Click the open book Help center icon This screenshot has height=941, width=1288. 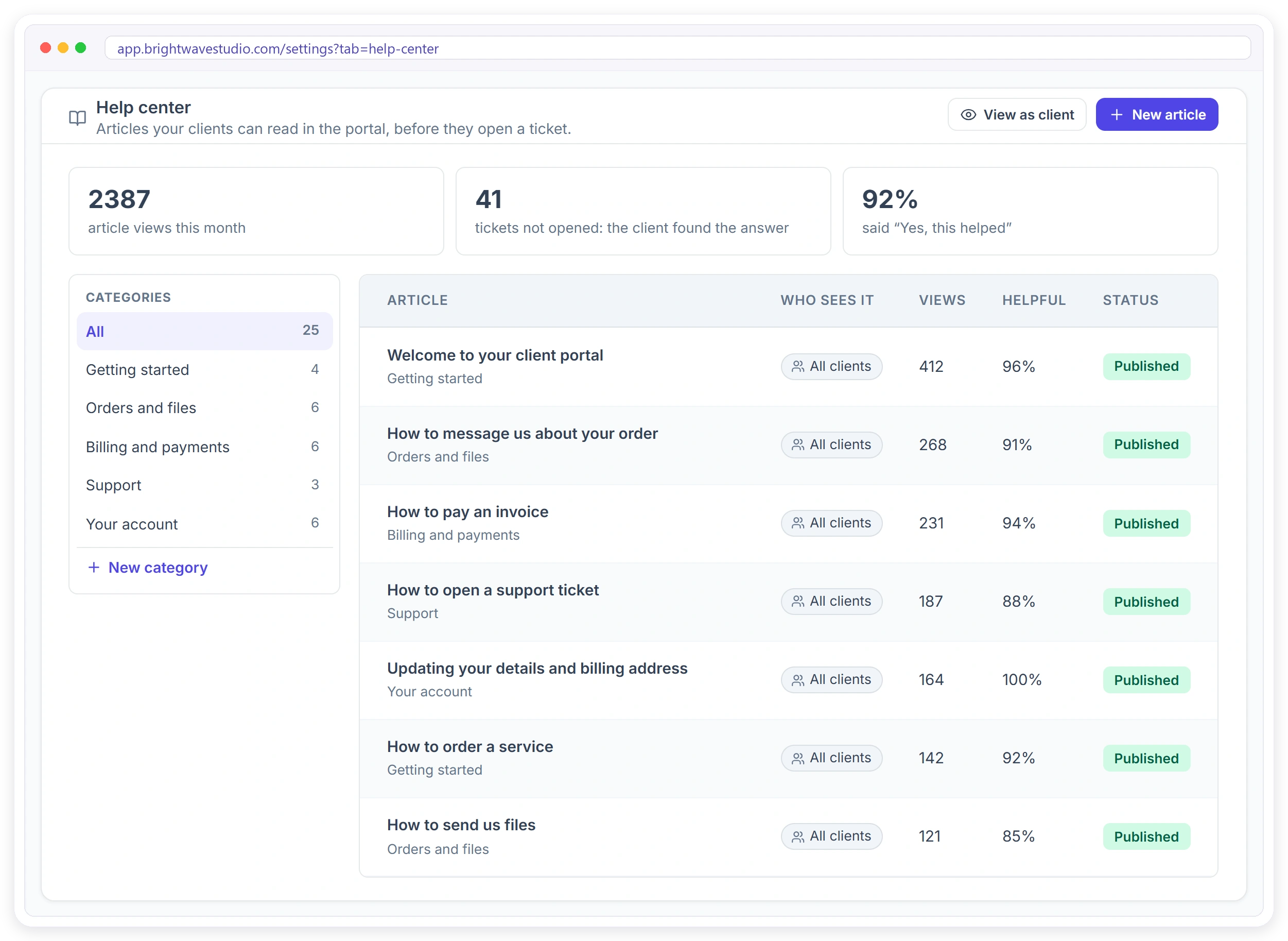(x=77, y=118)
